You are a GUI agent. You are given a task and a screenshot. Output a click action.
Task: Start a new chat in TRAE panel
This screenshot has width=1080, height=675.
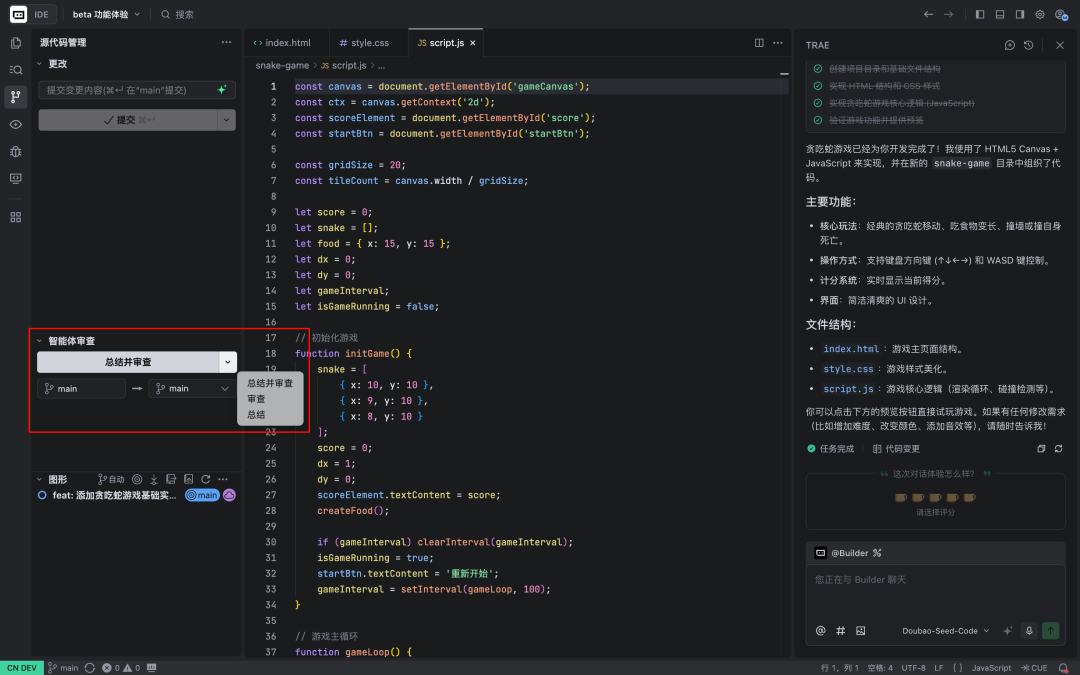[x=1010, y=45]
